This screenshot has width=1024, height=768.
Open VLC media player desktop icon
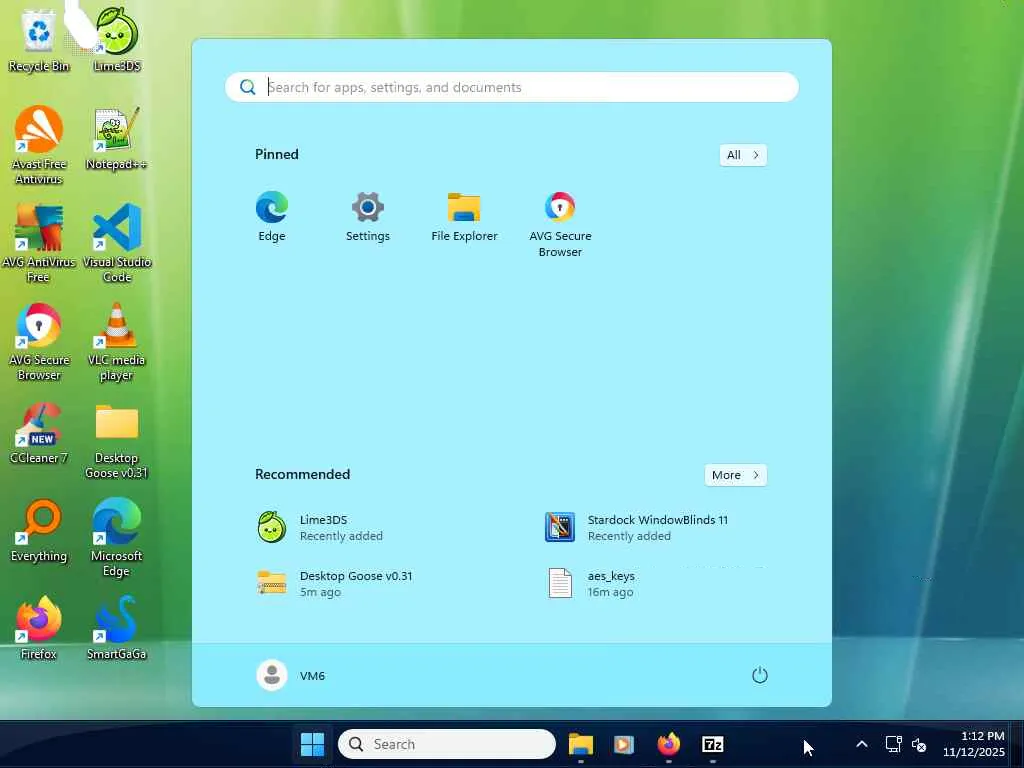coord(116,341)
